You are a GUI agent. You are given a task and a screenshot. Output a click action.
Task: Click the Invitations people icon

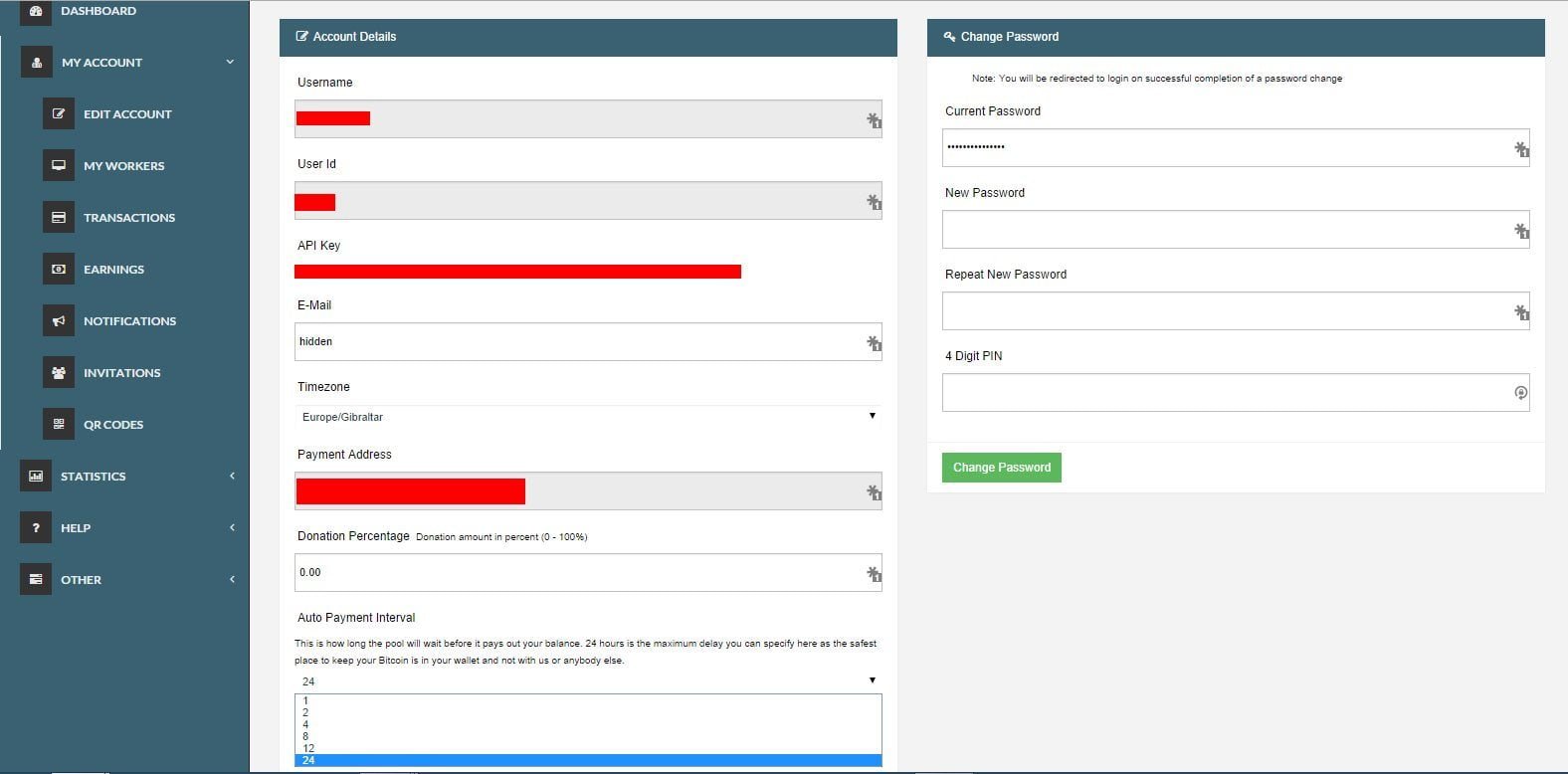pos(59,372)
